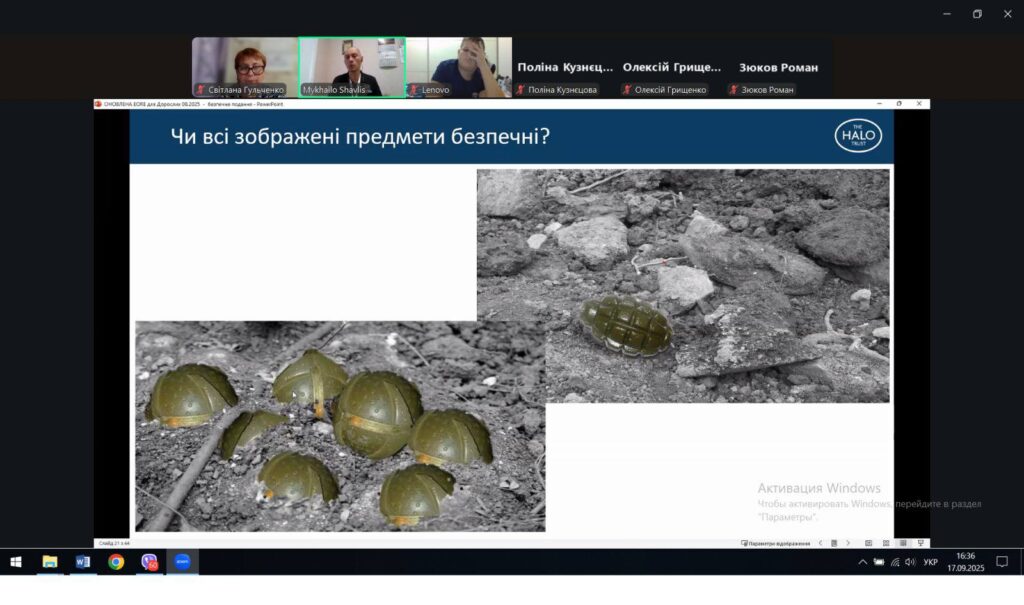Select Mykhailo Shavlis's active speaker video
Image resolution: width=1024 pixels, height=605 pixels.
352,67
